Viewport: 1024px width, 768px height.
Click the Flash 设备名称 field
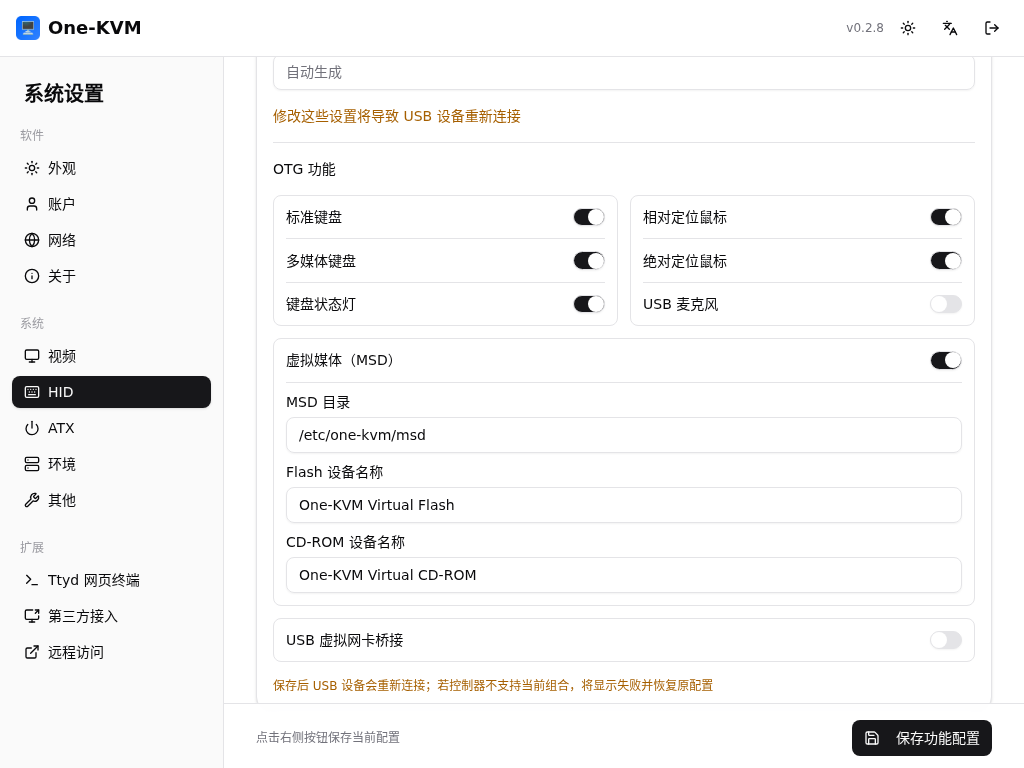[624, 505]
